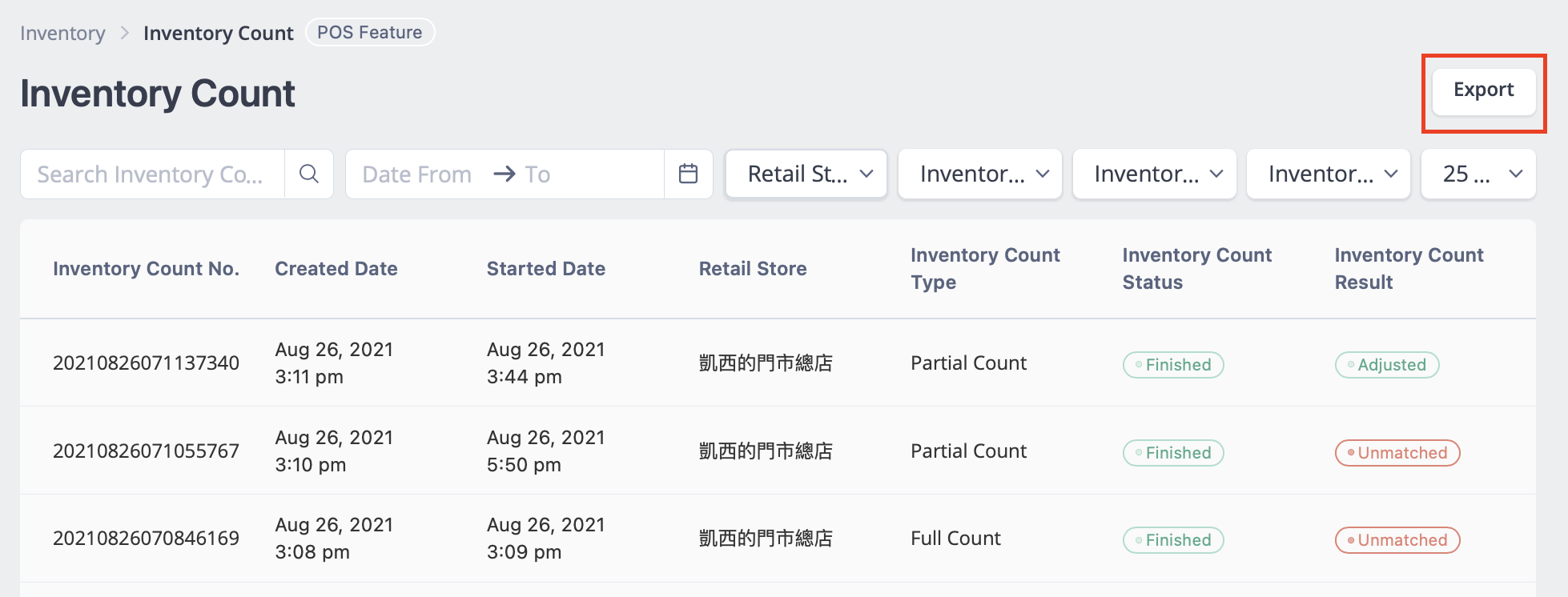Open inventory count 20210826071055767

146,451
